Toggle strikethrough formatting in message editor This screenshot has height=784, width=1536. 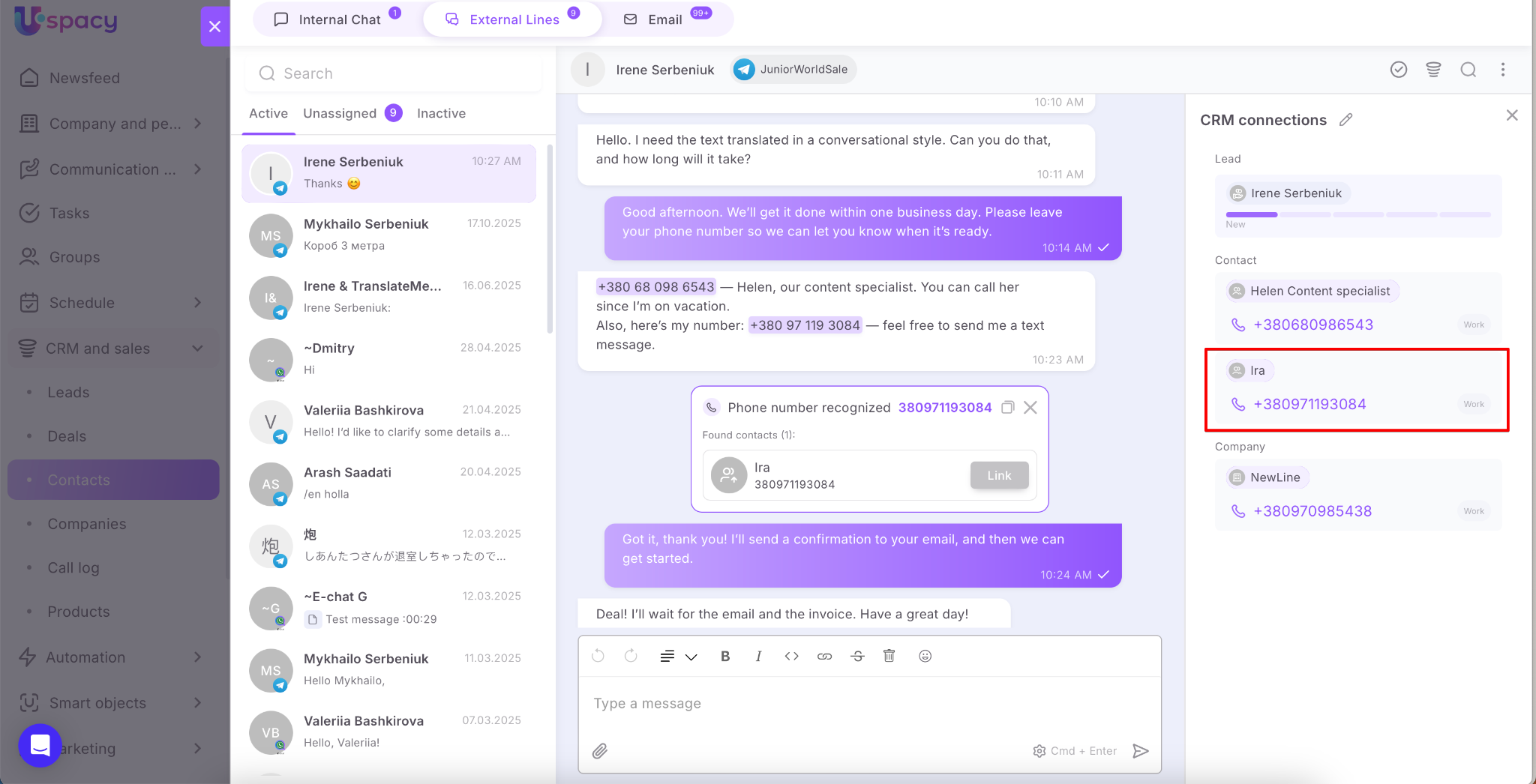click(857, 656)
